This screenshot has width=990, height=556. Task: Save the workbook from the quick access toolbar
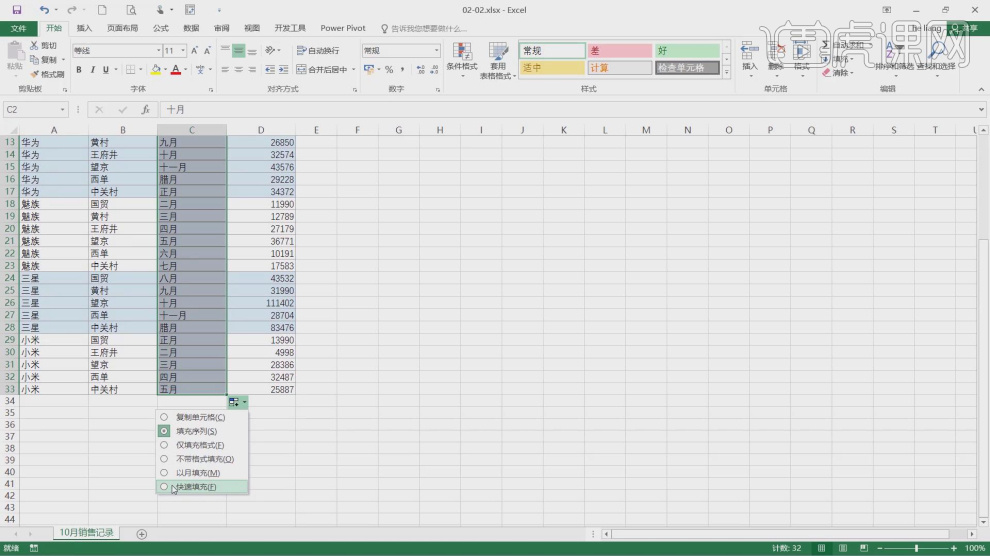coord(17,9)
